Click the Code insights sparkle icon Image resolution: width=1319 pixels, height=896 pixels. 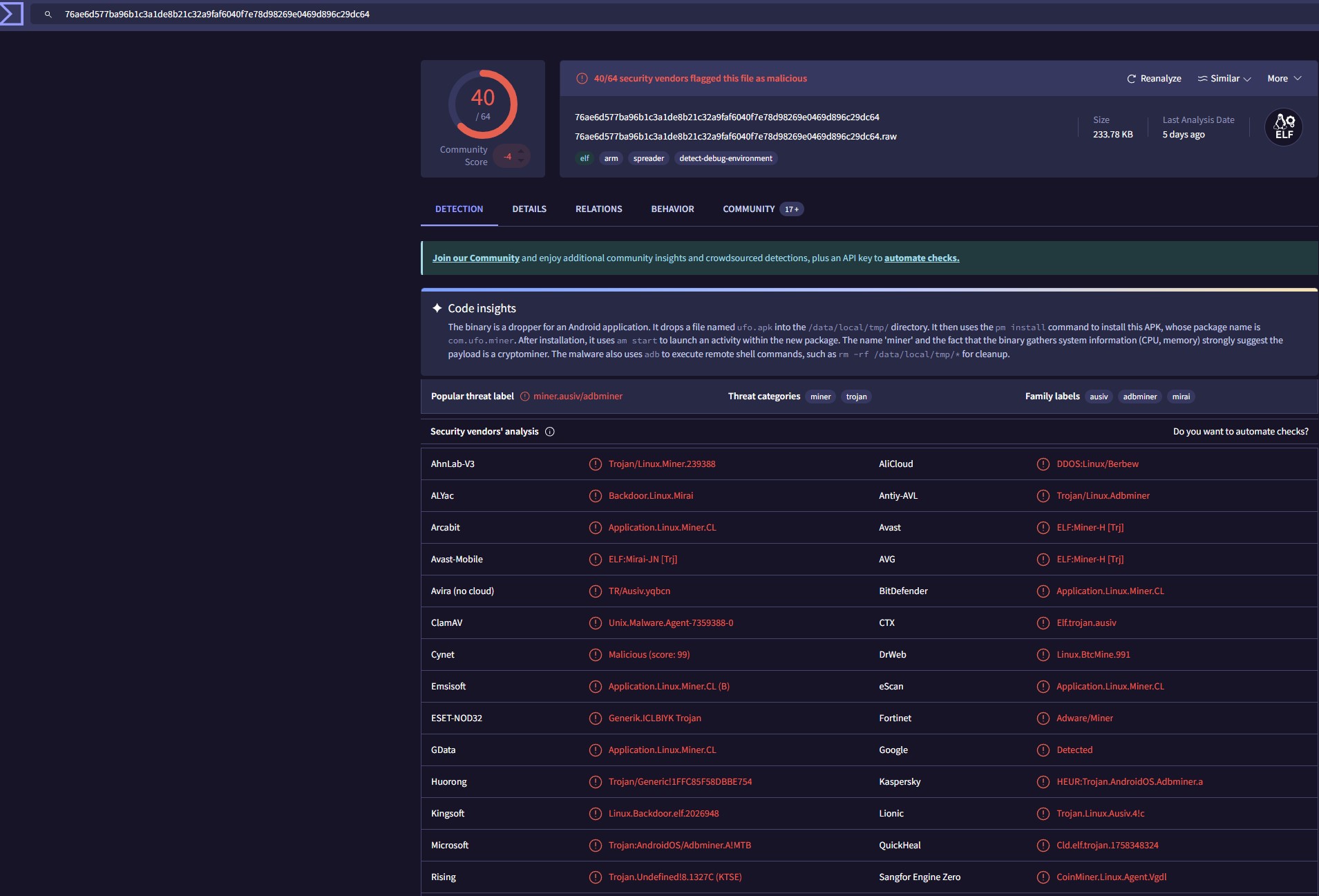pos(437,308)
